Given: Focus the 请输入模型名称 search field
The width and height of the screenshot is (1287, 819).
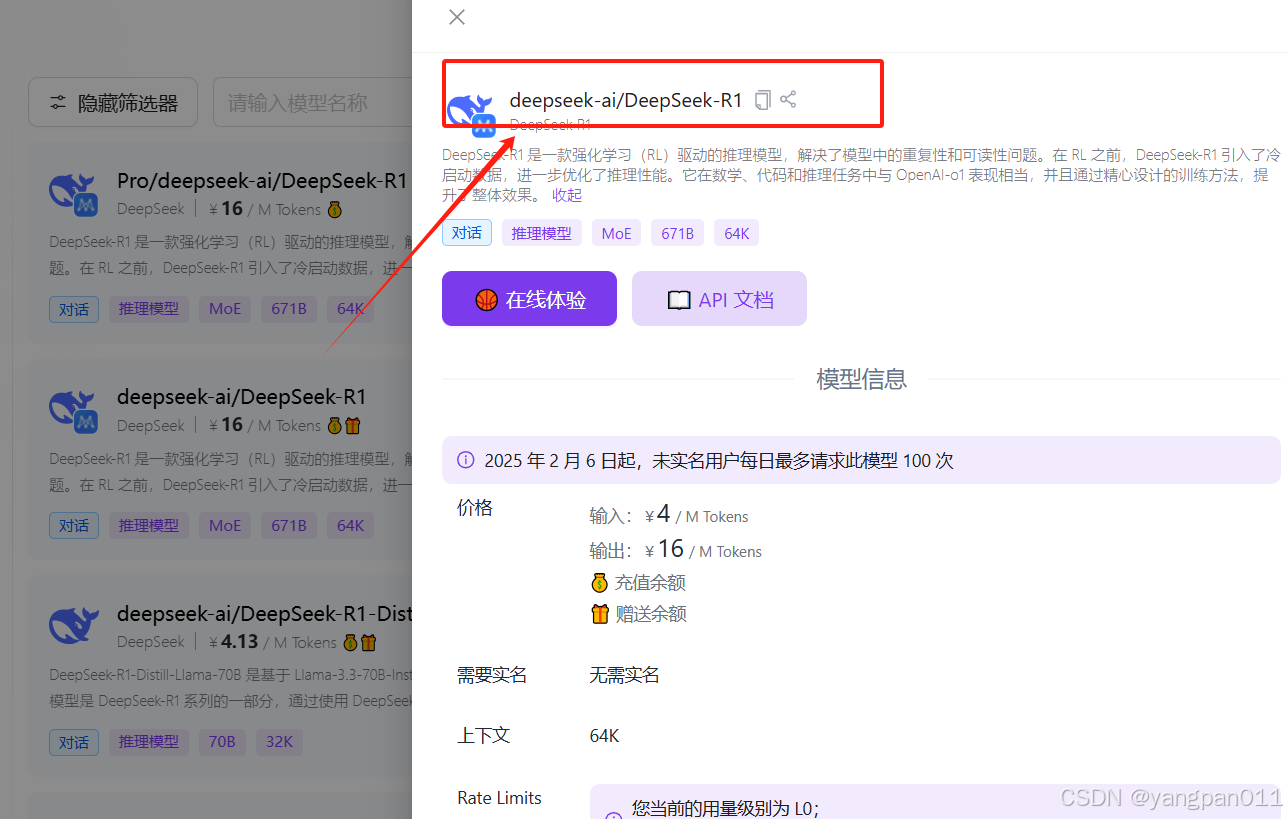Looking at the screenshot, I should click(313, 102).
